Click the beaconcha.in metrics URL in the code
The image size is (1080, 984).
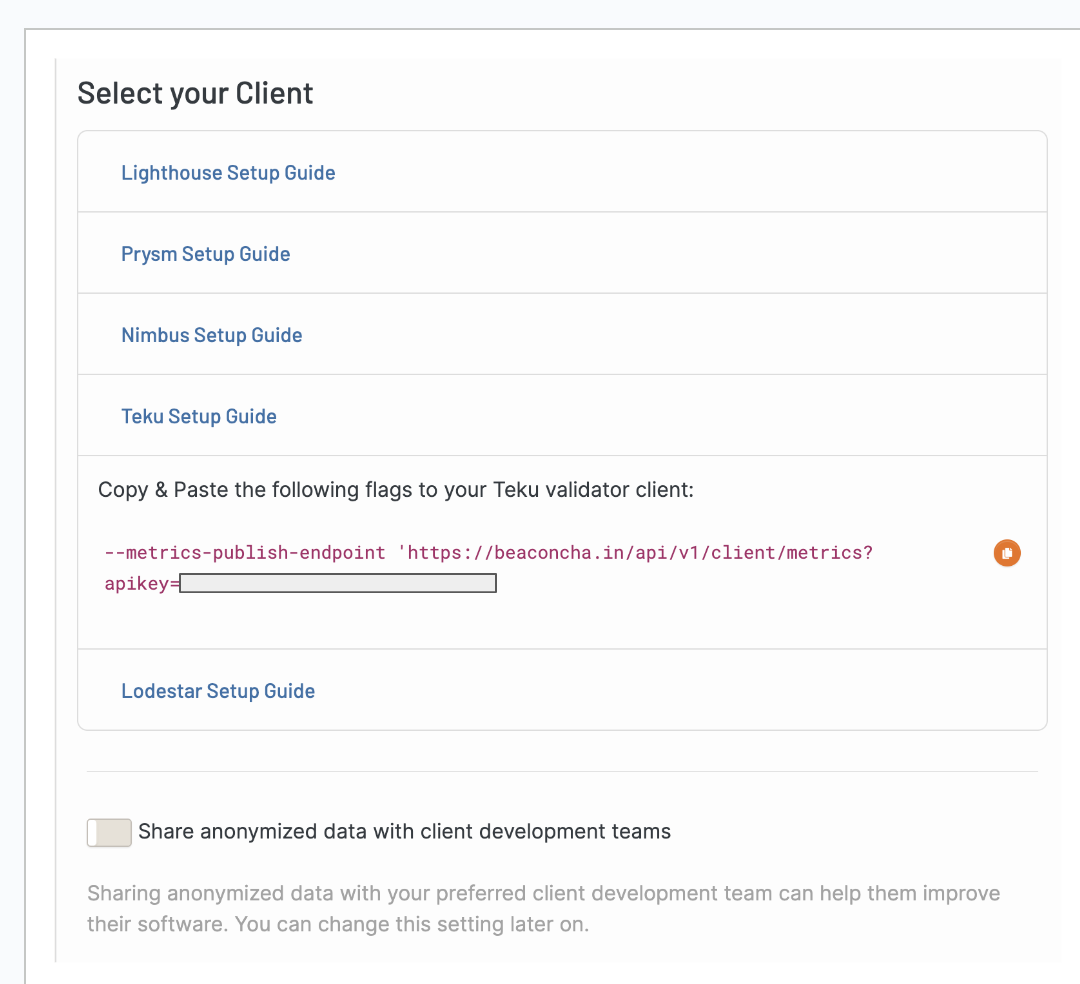pos(640,553)
